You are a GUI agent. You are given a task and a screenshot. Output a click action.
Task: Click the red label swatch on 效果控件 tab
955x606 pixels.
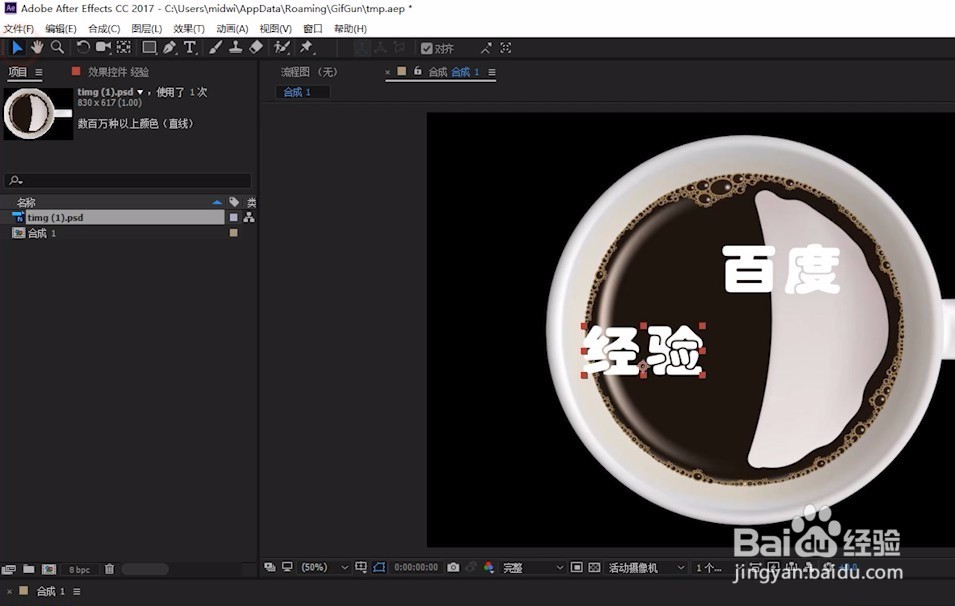pos(76,71)
